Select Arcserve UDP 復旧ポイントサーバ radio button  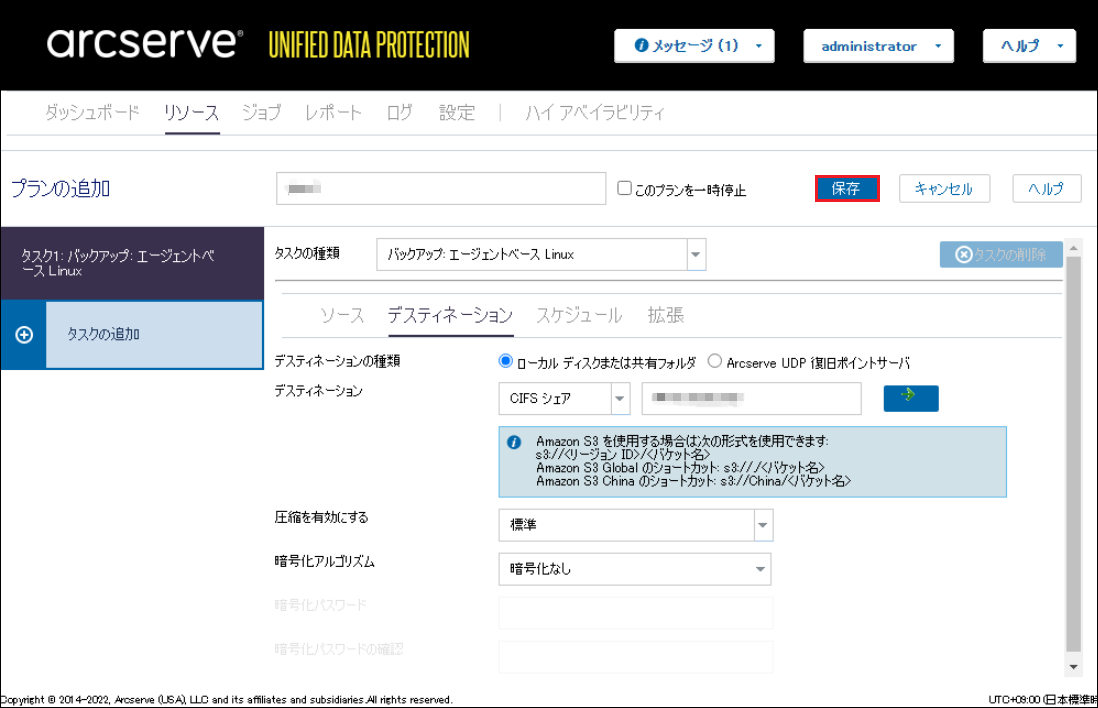pyautogui.click(x=715, y=362)
